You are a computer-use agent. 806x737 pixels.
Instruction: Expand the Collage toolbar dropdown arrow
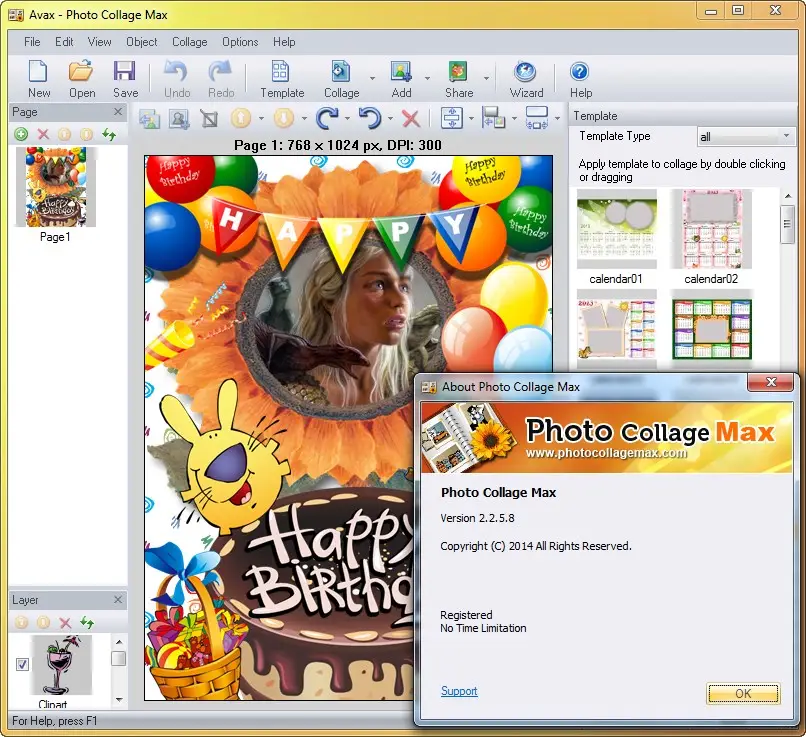point(372,79)
